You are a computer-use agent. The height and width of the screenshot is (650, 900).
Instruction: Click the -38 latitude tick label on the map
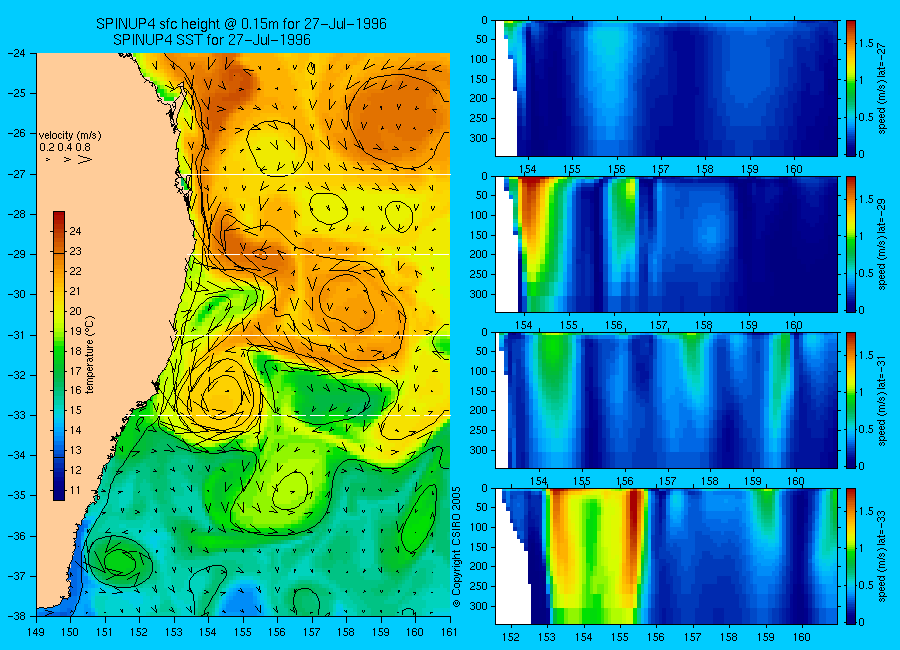(x=17, y=616)
